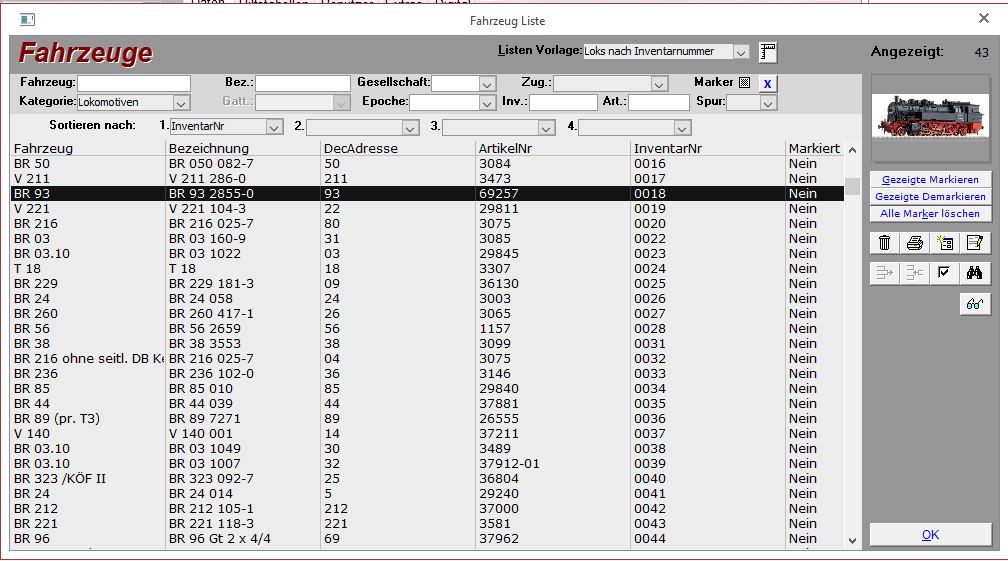
Task: Open the Zug dropdown
Action: [x=658, y=84]
